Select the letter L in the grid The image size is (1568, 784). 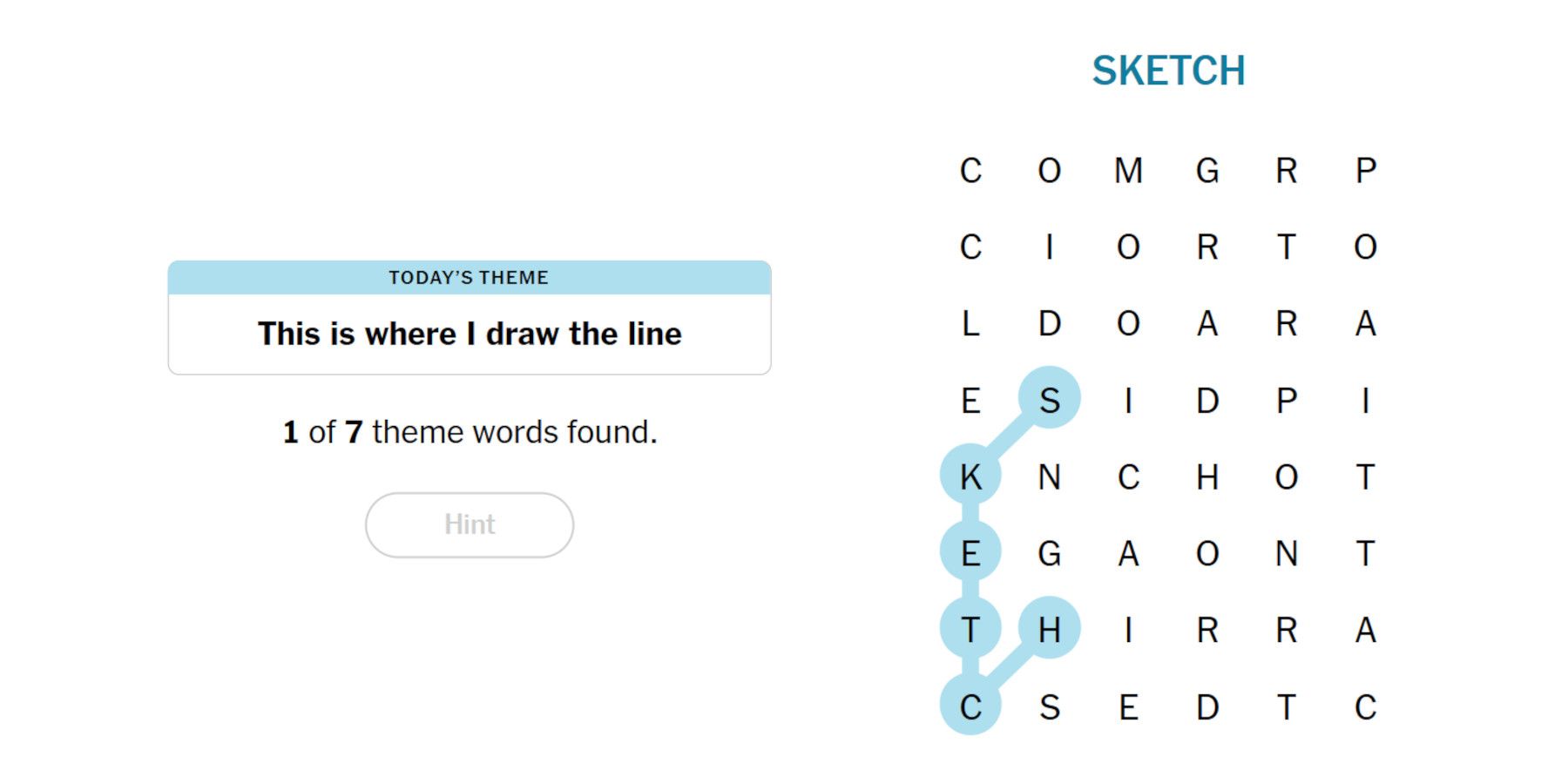coord(970,324)
